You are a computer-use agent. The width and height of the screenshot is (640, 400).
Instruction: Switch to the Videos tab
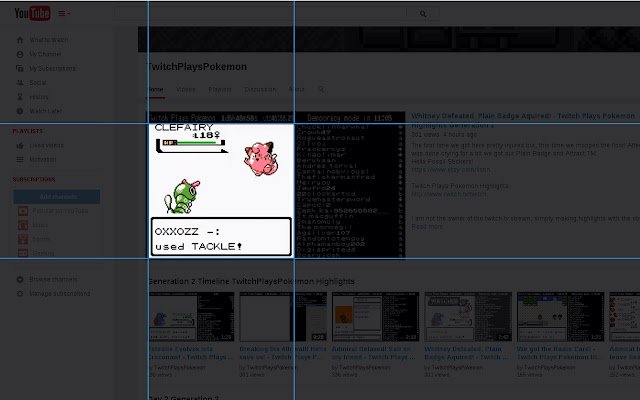coord(186,89)
